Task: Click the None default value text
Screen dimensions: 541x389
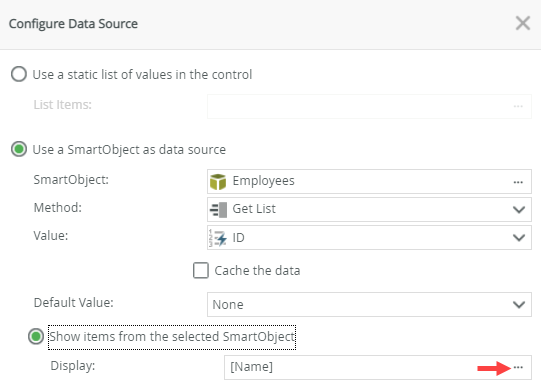Action: point(228,305)
